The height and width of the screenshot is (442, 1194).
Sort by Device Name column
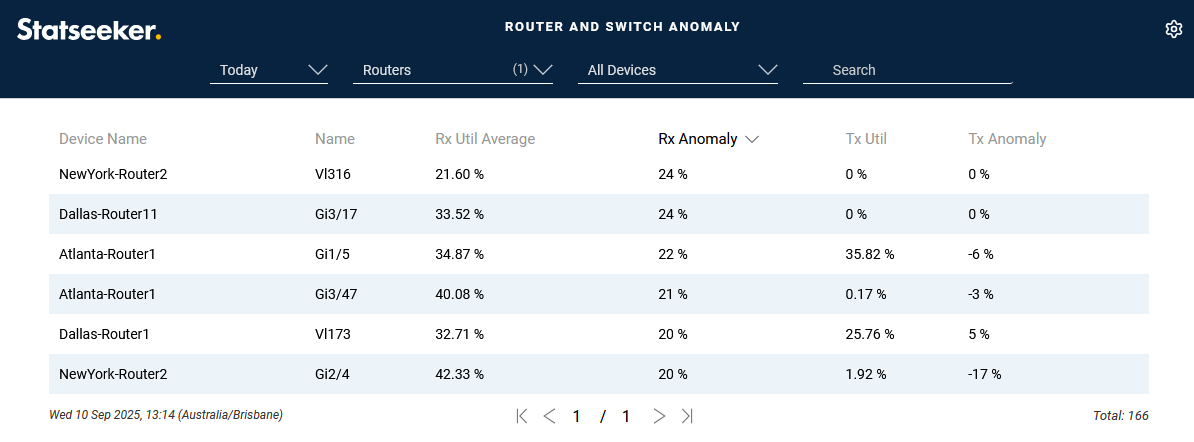pos(103,139)
